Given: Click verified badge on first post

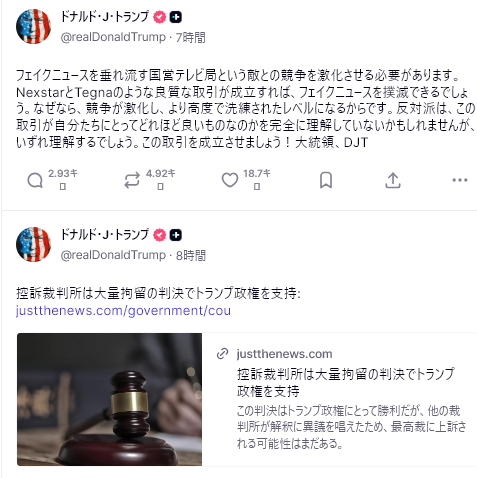Looking at the screenshot, I should tap(159, 17).
